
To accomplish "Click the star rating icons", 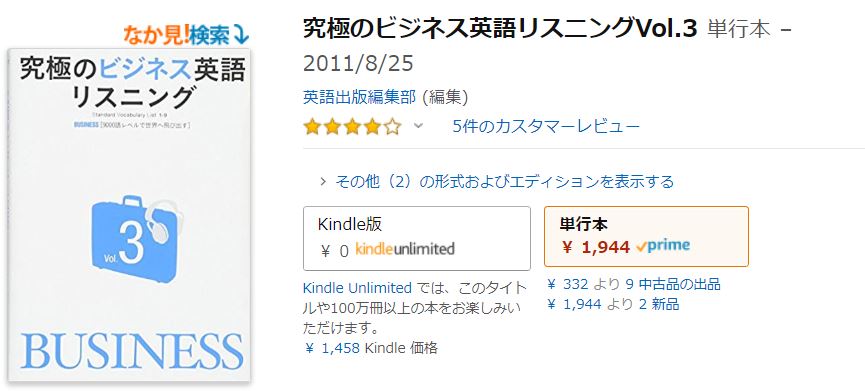I will 352,127.
